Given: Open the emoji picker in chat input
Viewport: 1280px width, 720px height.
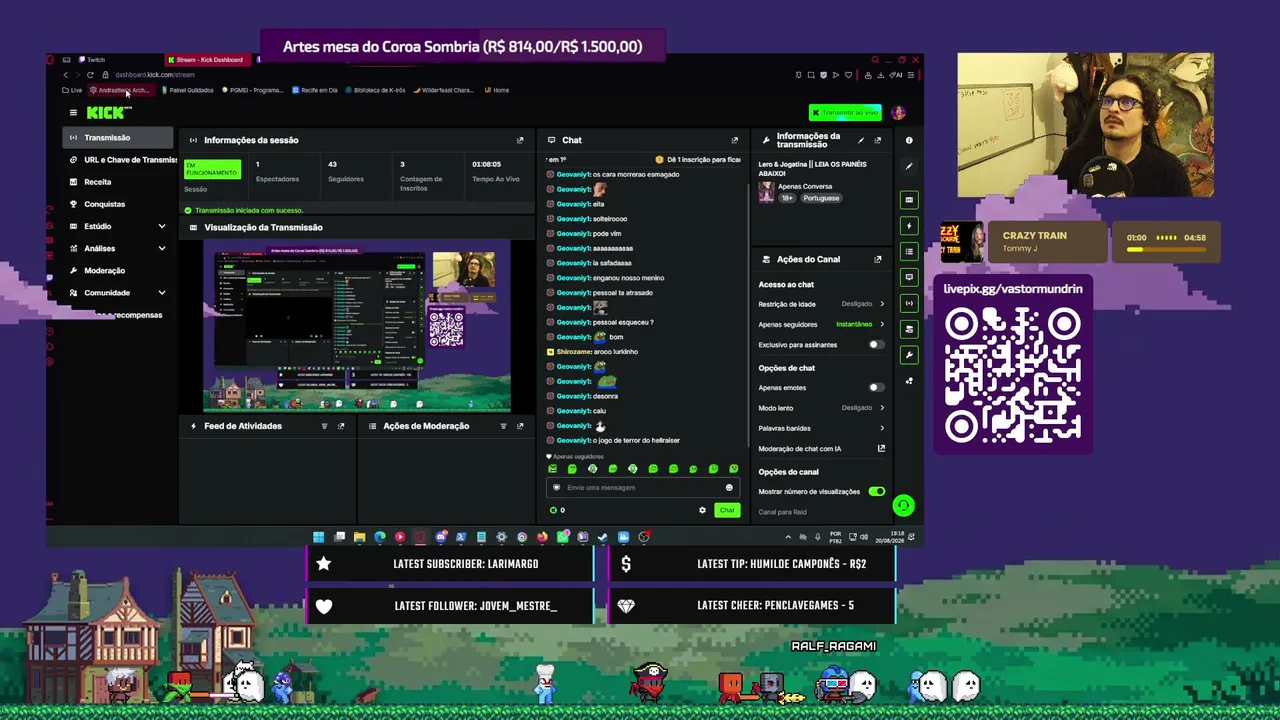Looking at the screenshot, I should 729,488.
